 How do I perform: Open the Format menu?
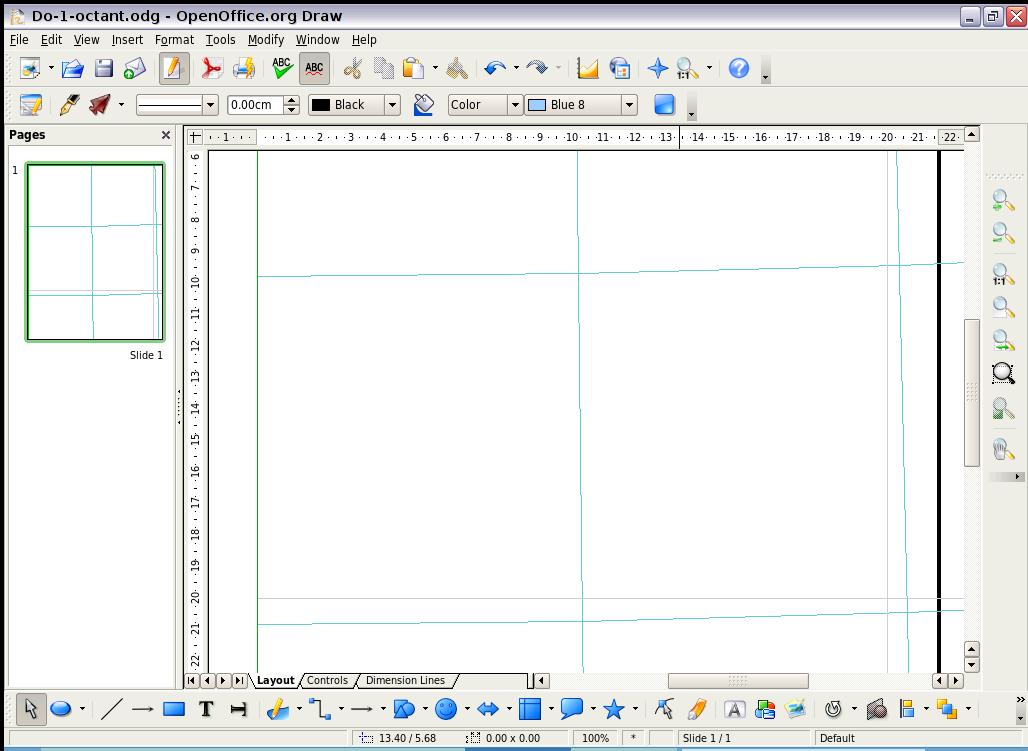pos(174,40)
